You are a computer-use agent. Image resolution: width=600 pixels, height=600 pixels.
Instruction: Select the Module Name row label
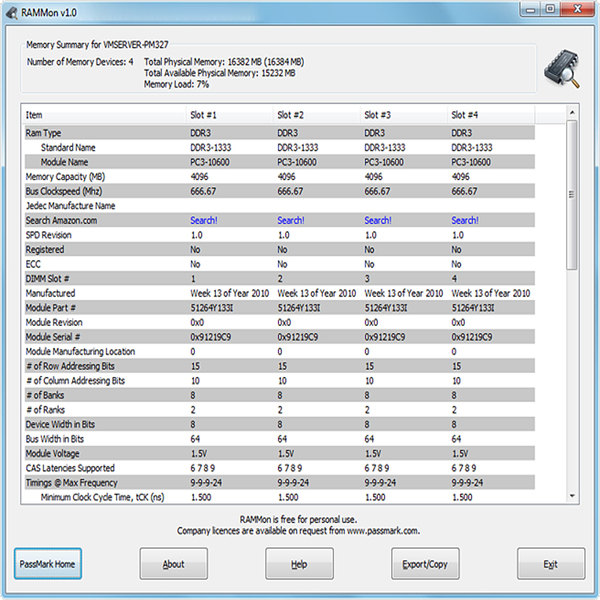point(64,162)
